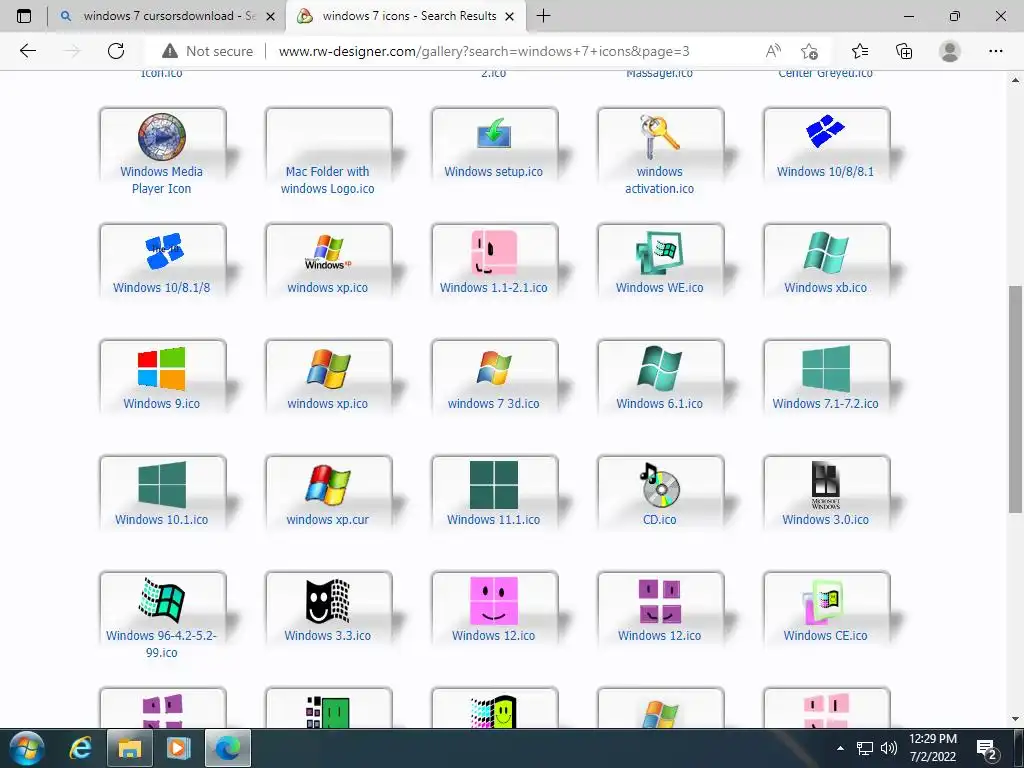Open the Windows 1.1-2.1.ico pink face icon

click(x=494, y=252)
